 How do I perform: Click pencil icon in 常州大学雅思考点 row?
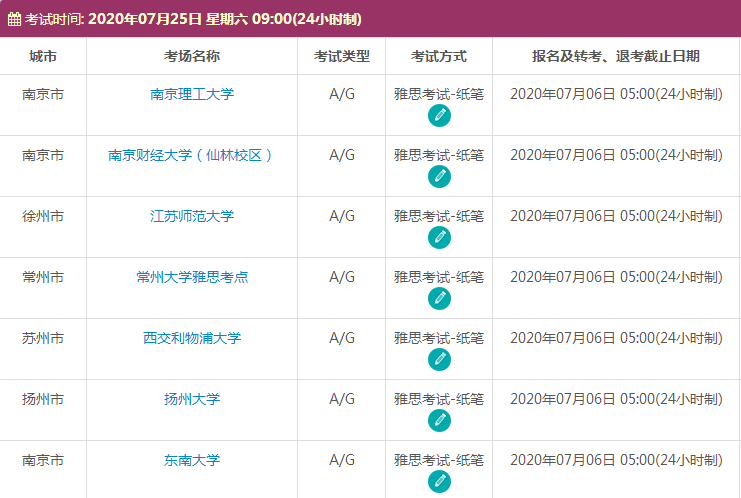(439, 299)
